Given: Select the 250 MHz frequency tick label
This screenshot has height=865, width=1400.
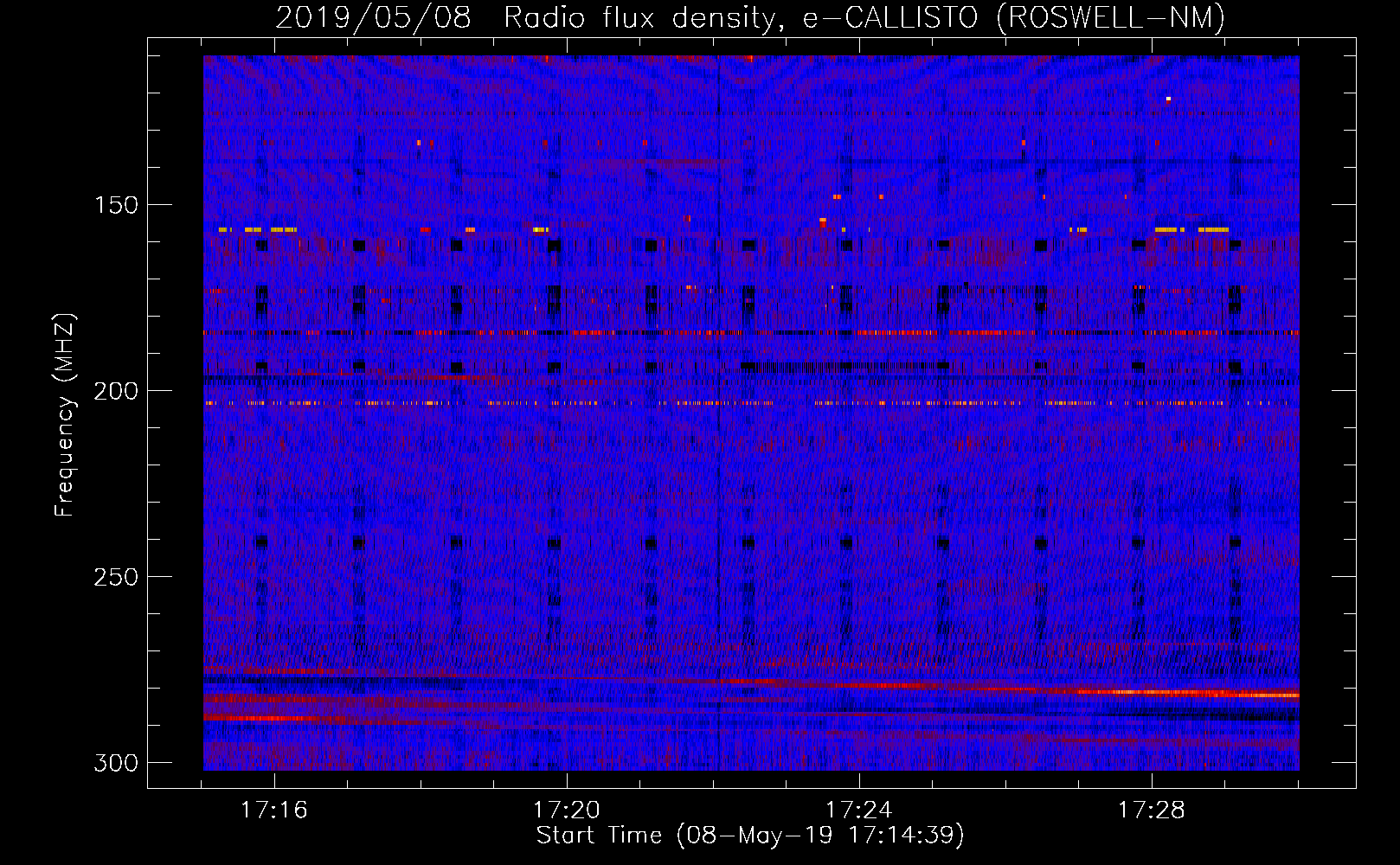Looking at the screenshot, I should (x=115, y=577).
